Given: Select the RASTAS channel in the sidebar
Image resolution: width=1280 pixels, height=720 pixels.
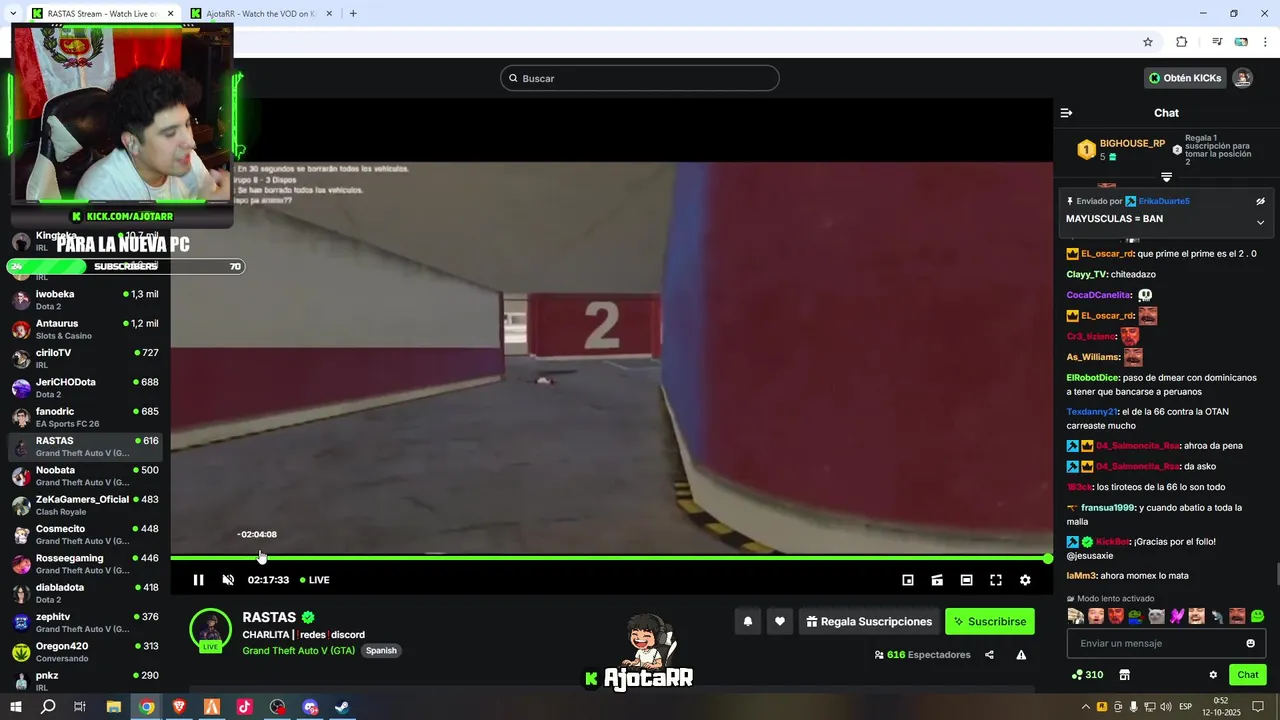Looking at the screenshot, I should [85, 446].
